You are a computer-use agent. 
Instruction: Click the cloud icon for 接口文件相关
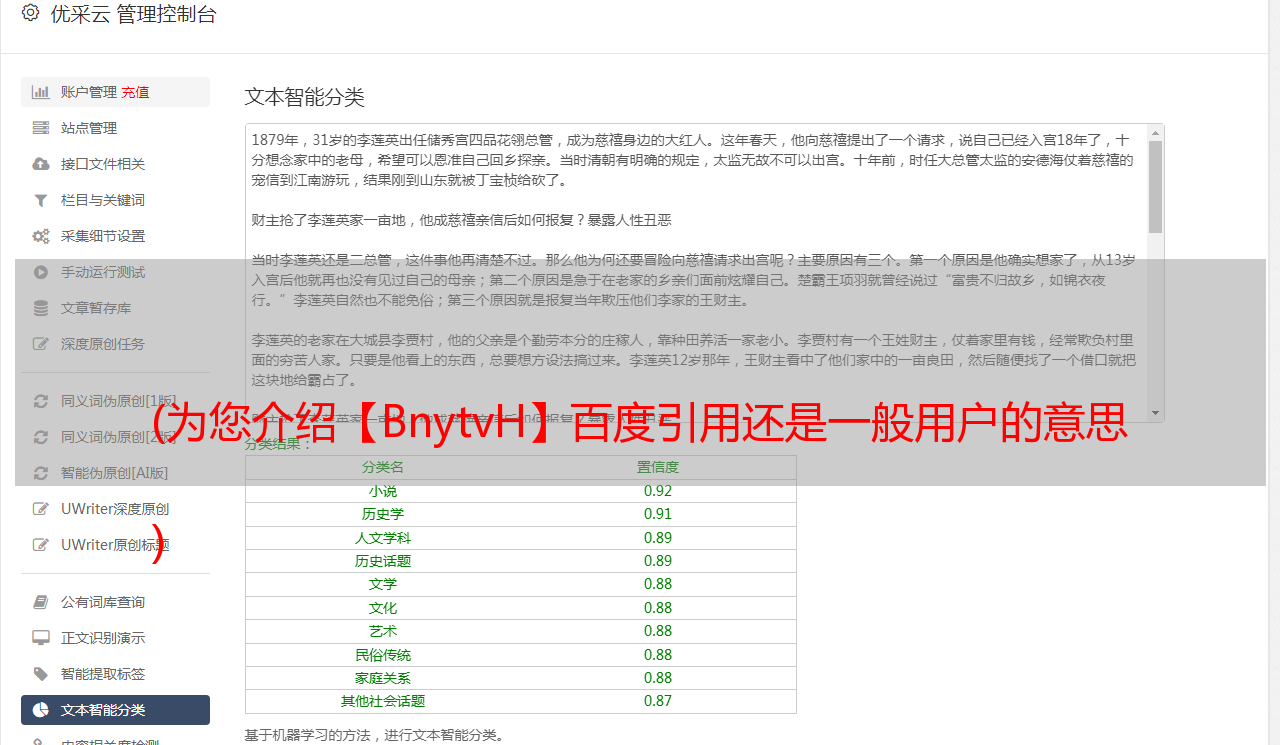[41, 164]
